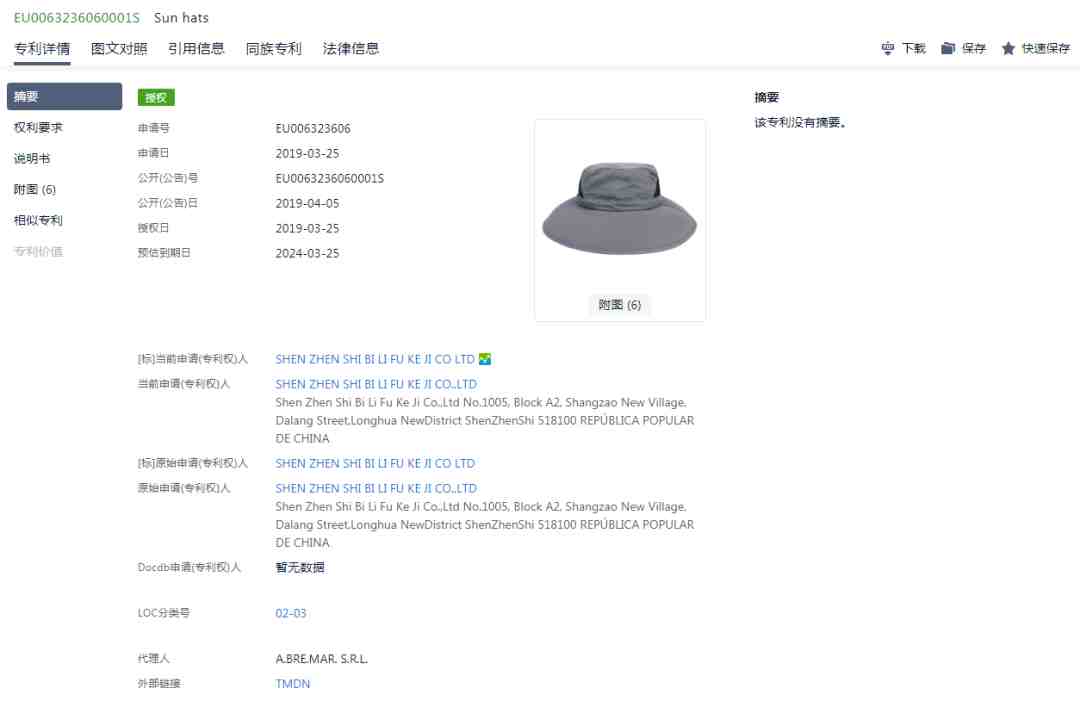Click the [标]原始申请(专利权)人 company link
Image resolution: width=1080 pixels, height=707 pixels.
click(x=375, y=464)
